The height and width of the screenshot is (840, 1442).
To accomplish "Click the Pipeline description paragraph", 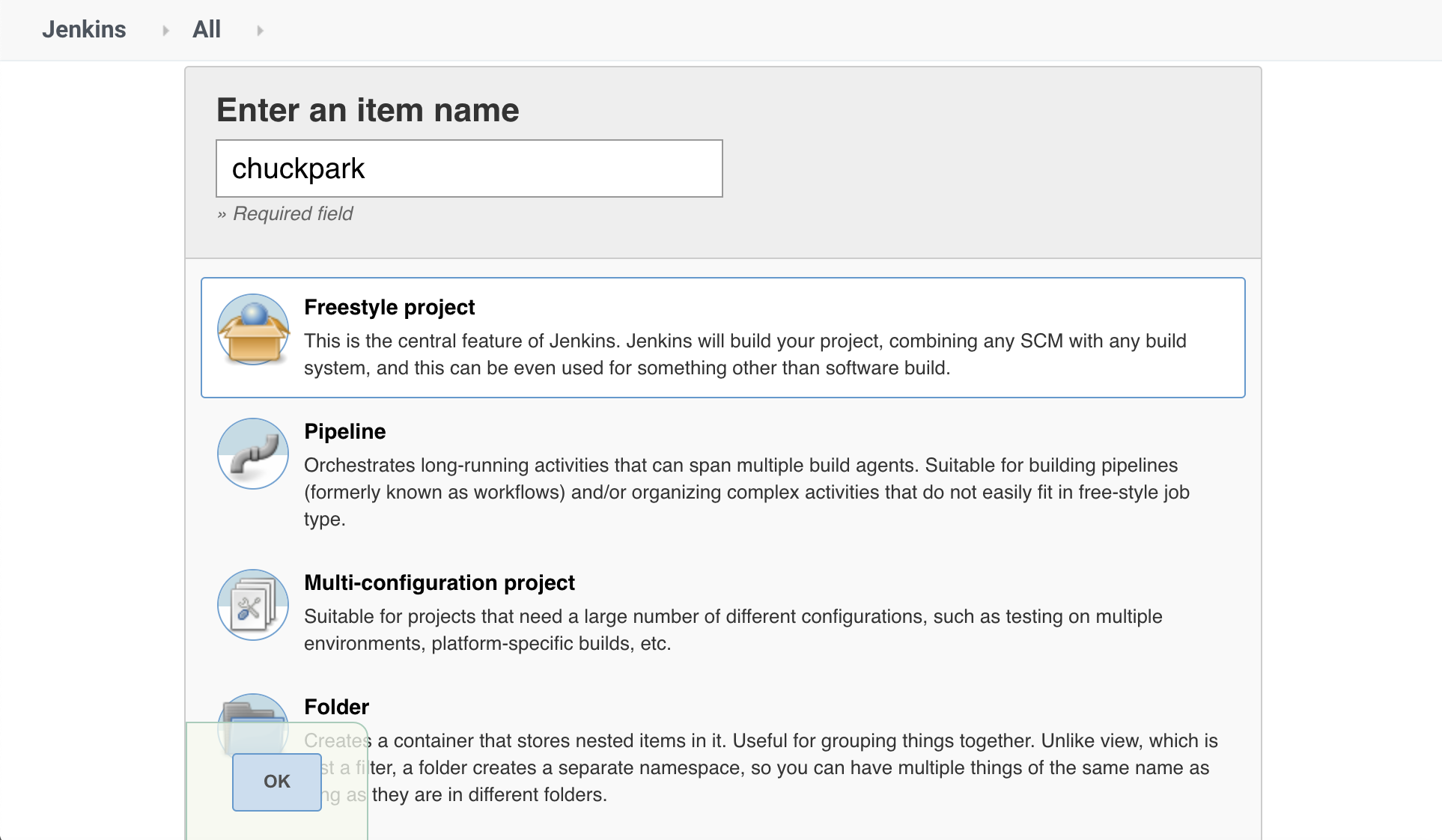I will tap(746, 492).
